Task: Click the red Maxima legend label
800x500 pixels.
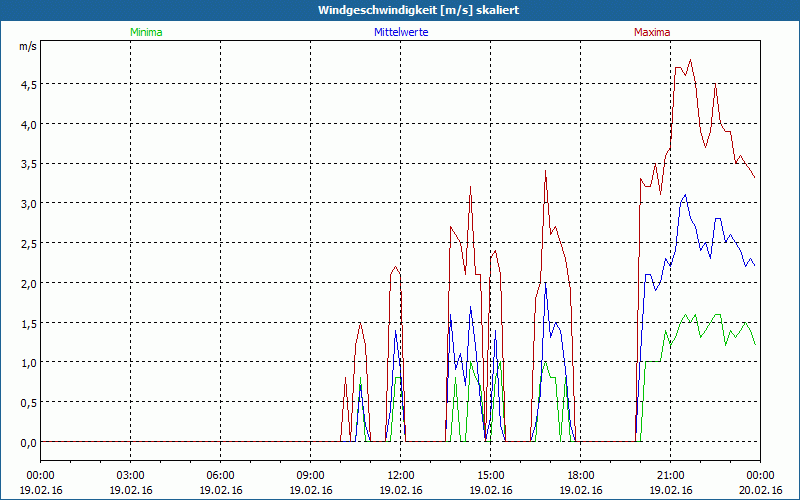Action: point(652,32)
